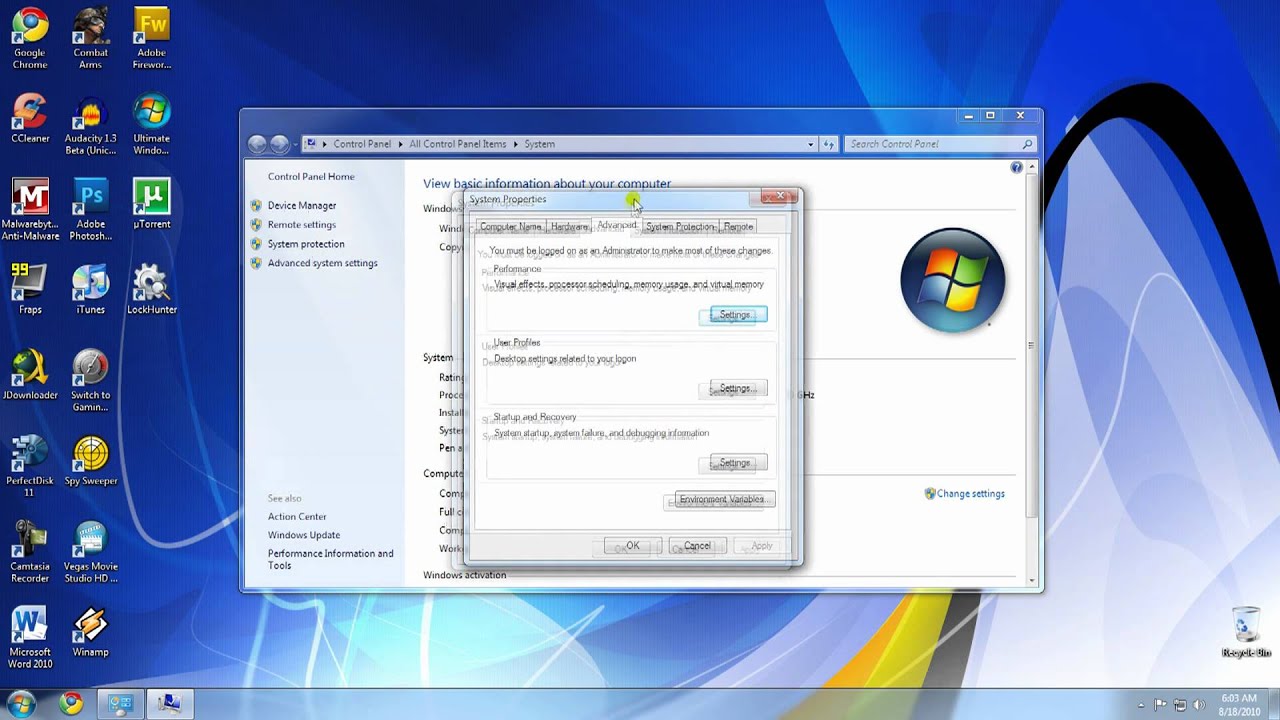
Task: Open Fraps desktop icon
Action: click(x=30, y=289)
